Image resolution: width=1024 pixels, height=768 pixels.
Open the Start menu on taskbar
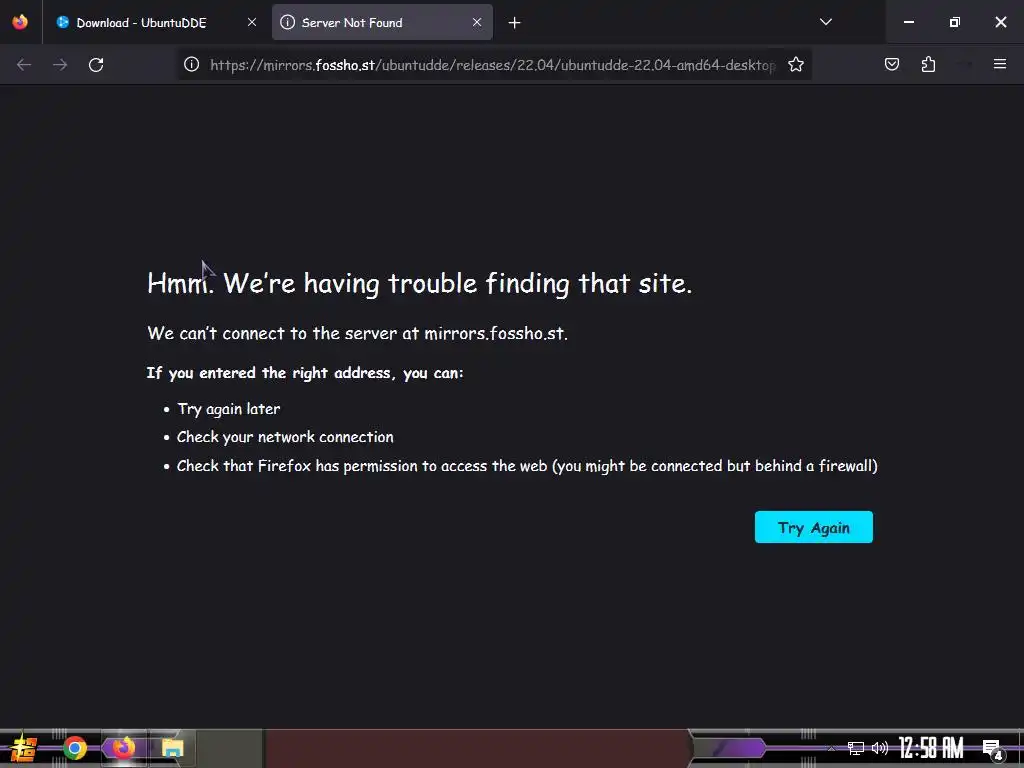(x=22, y=748)
